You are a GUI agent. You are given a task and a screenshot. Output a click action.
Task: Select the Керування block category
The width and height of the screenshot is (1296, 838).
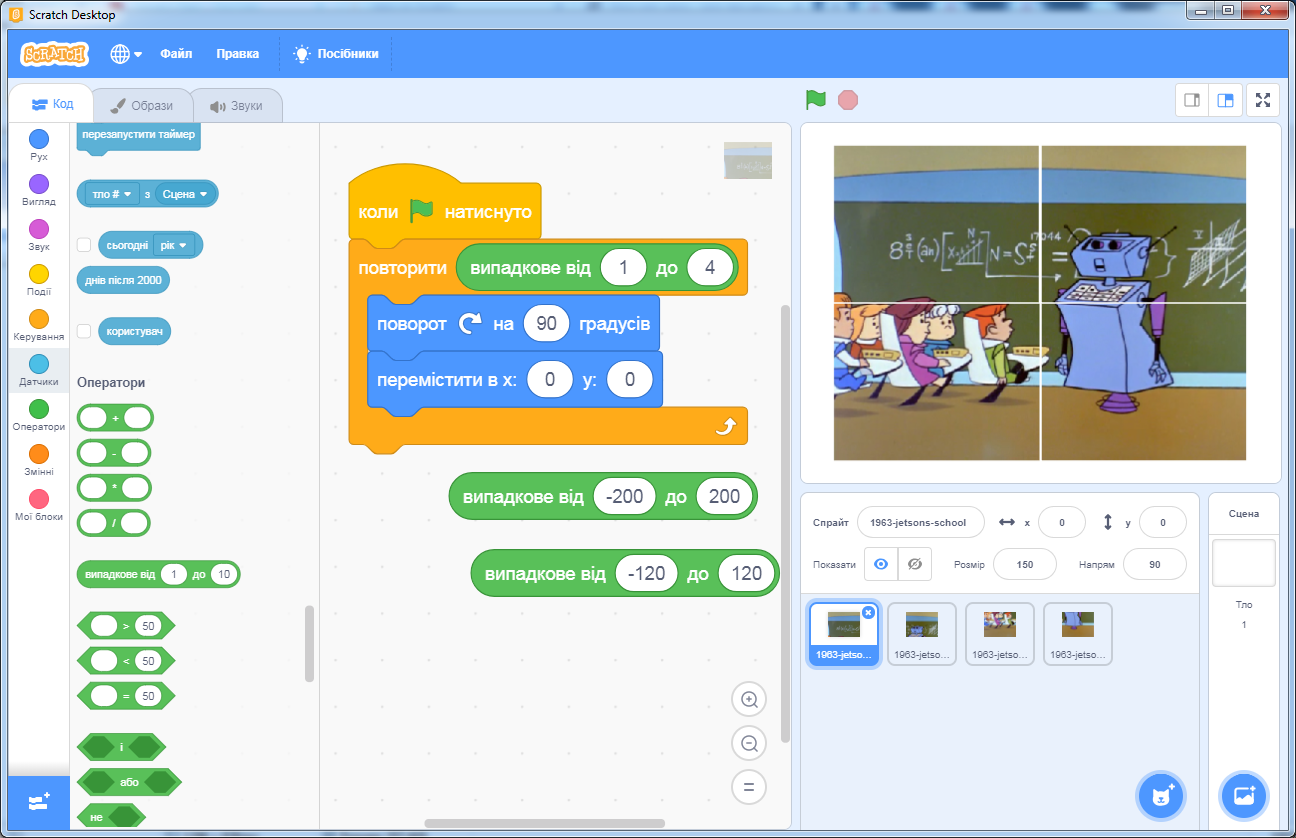pyautogui.click(x=39, y=325)
